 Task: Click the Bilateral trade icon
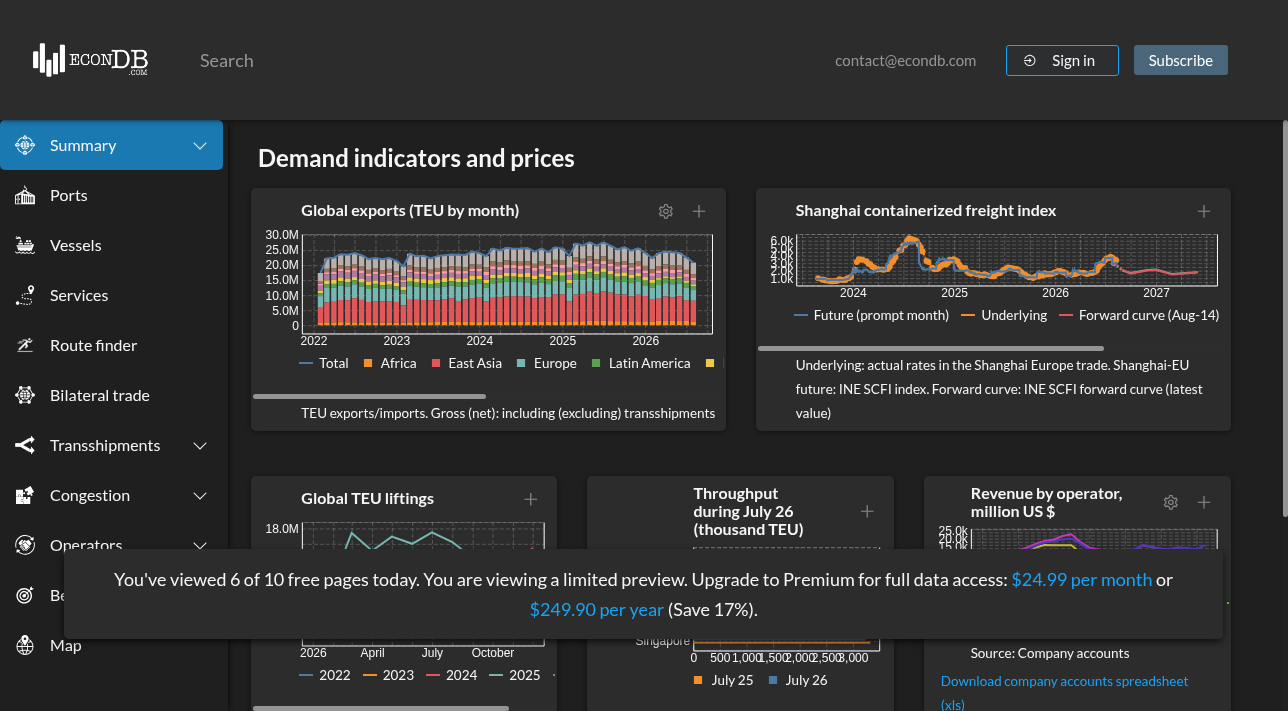point(25,395)
